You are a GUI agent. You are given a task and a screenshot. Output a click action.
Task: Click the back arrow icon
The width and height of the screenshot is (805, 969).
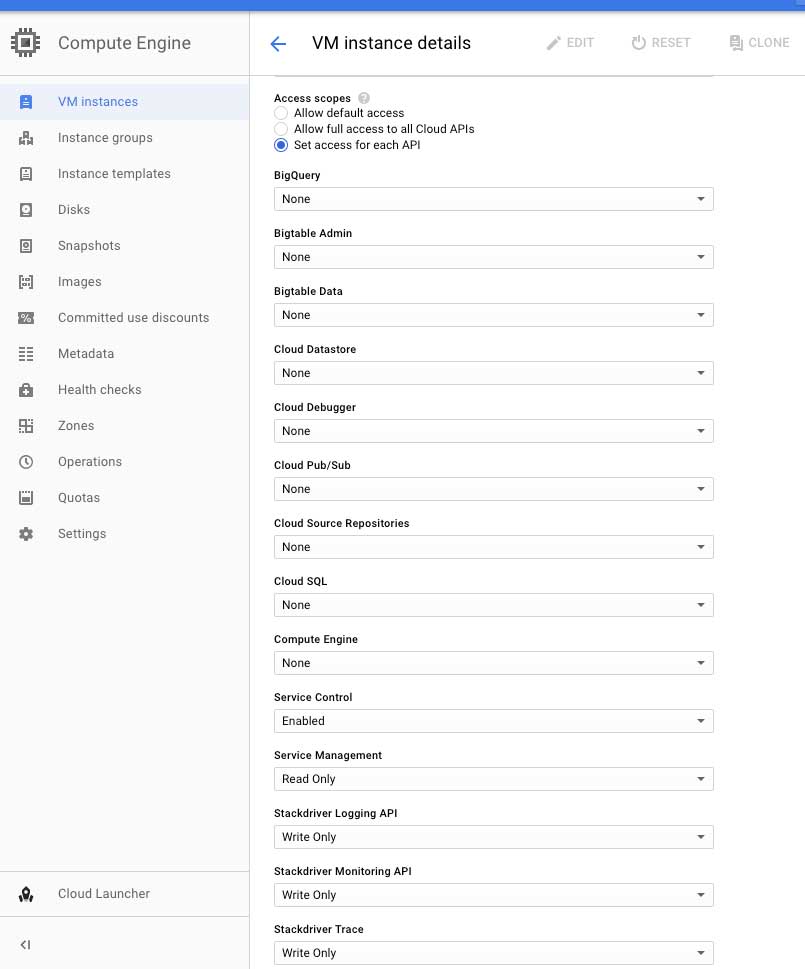(278, 43)
